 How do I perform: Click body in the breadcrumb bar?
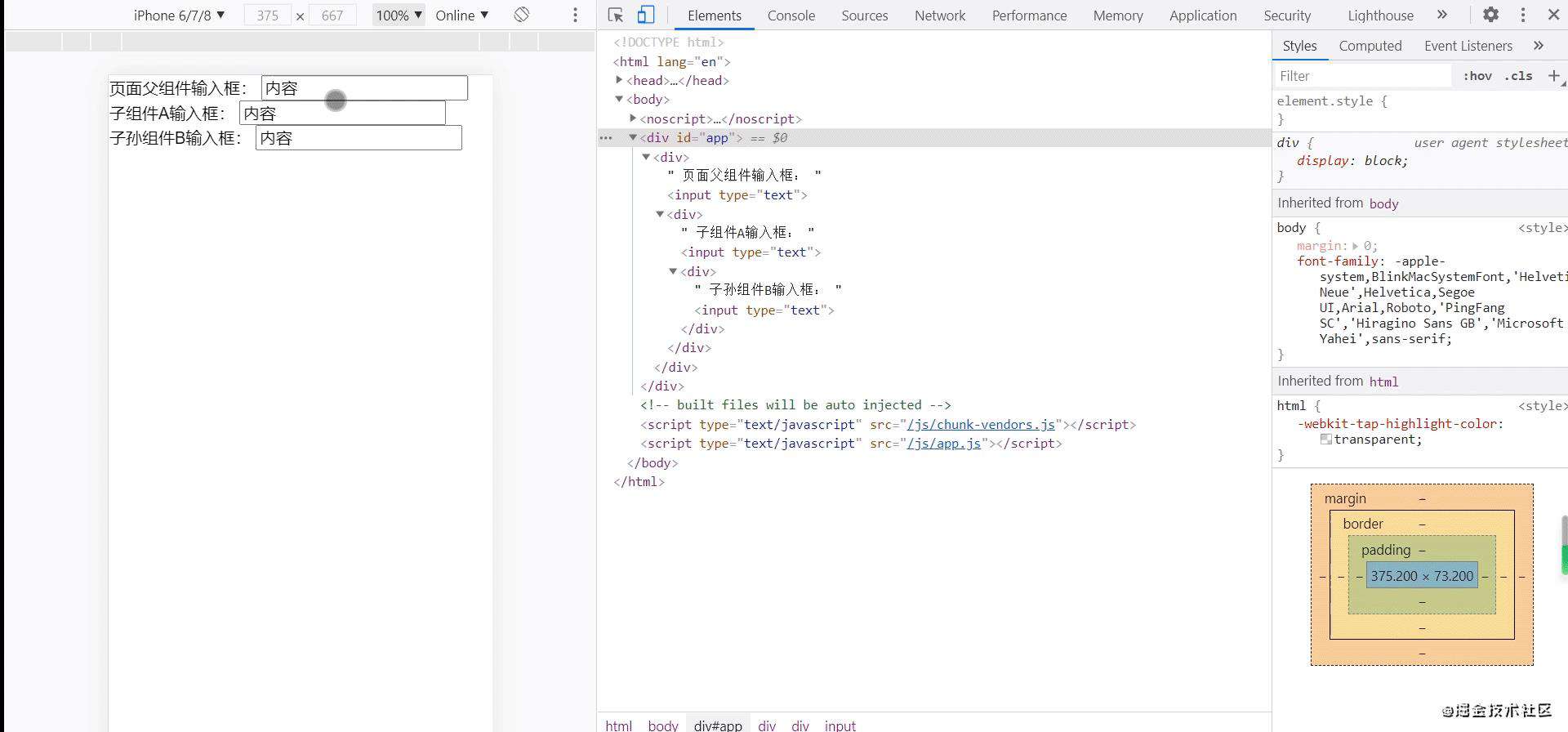click(662, 725)
